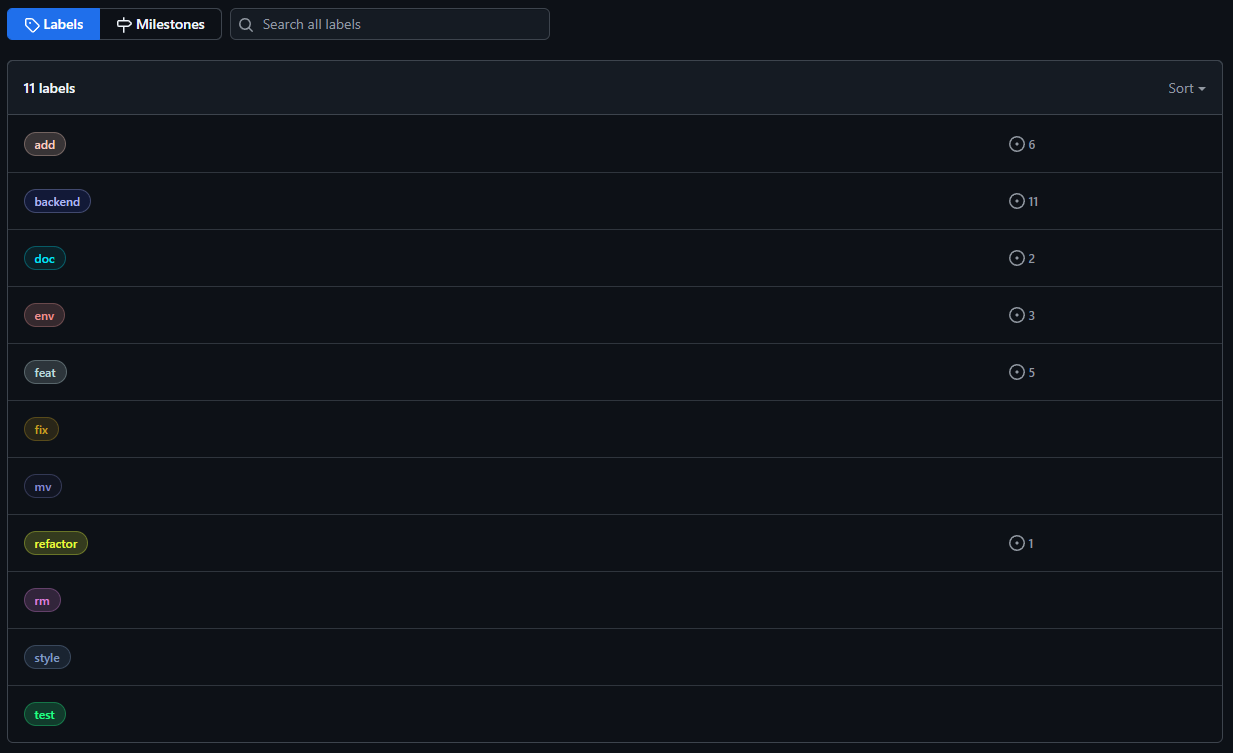
Task: Open the mv label entry
Action: pyautogui.click(x=42, y=485)
